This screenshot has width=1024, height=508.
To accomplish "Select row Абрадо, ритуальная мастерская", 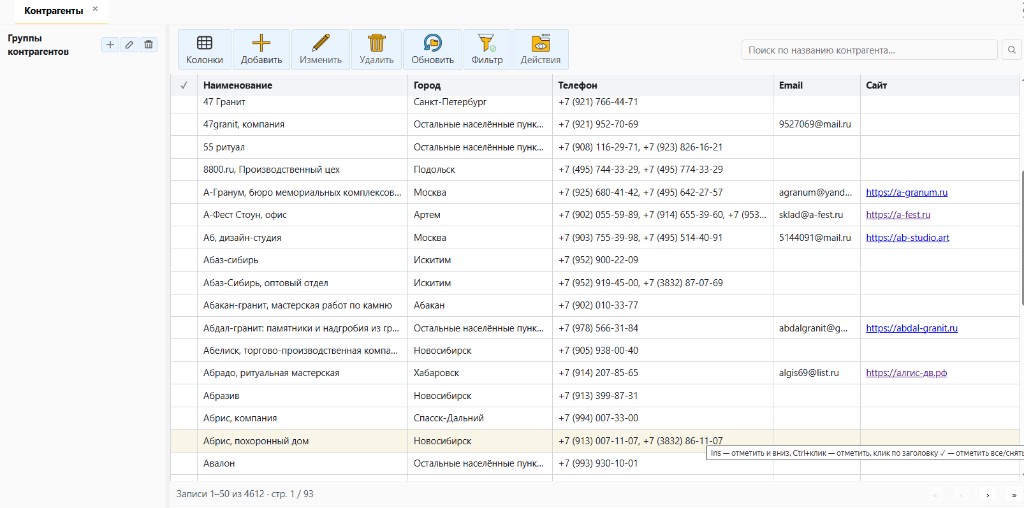I will pyautogui.click(x=595, y=373).
